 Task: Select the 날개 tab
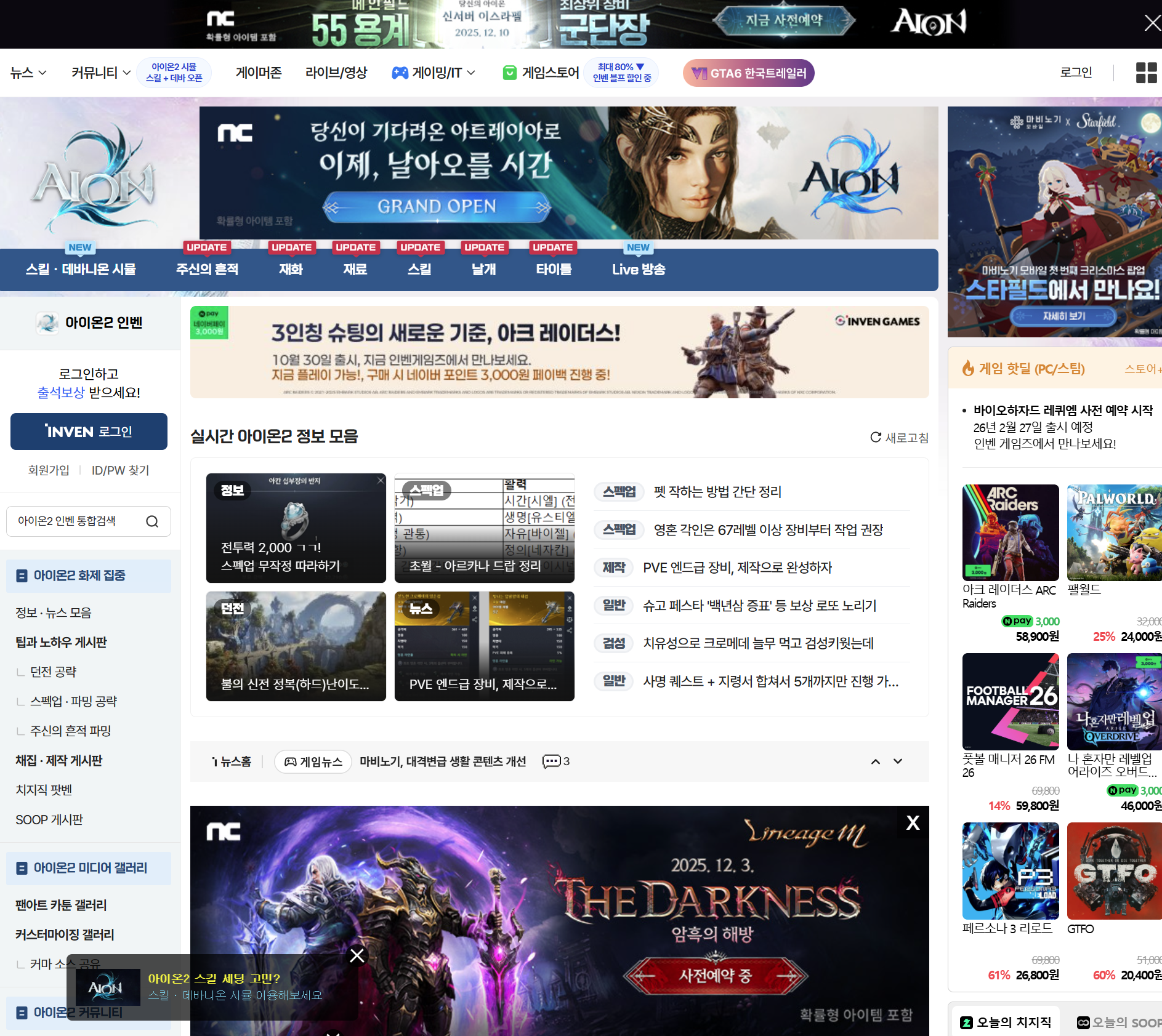pyautogui.click(x=484, y=269)
